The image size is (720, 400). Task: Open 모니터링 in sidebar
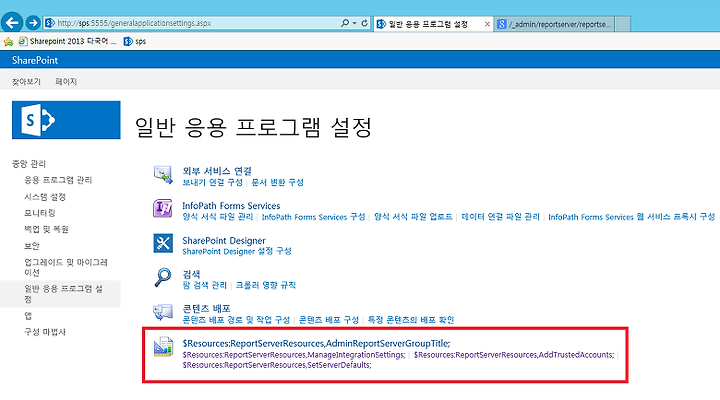pos(40,213)
